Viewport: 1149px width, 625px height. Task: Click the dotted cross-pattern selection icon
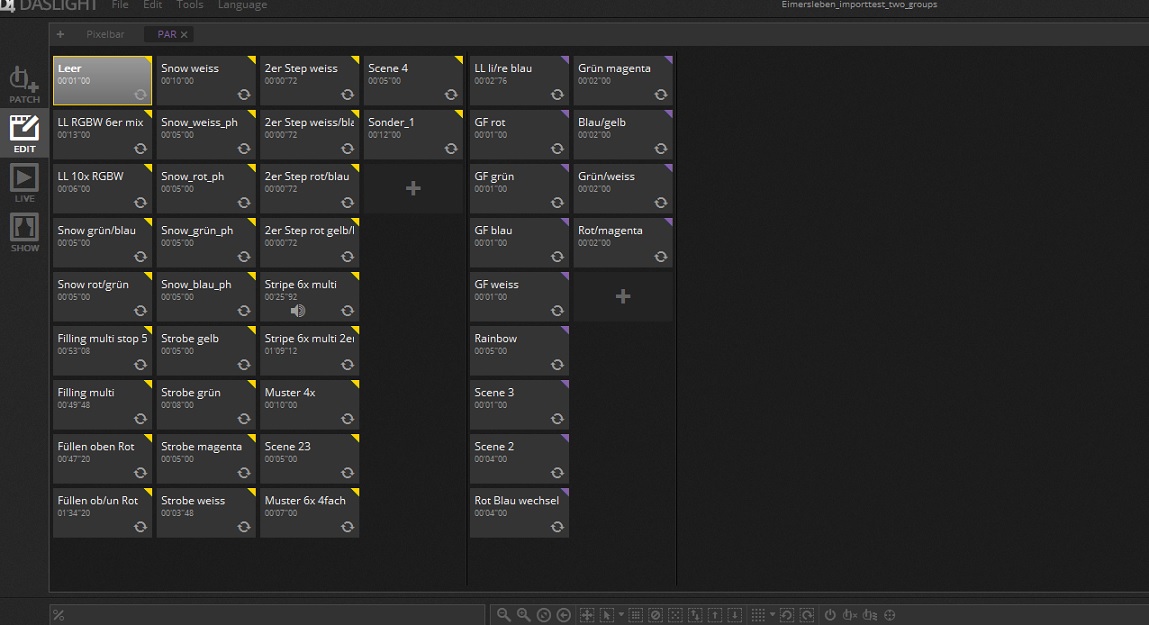click(x=676, y=615)
